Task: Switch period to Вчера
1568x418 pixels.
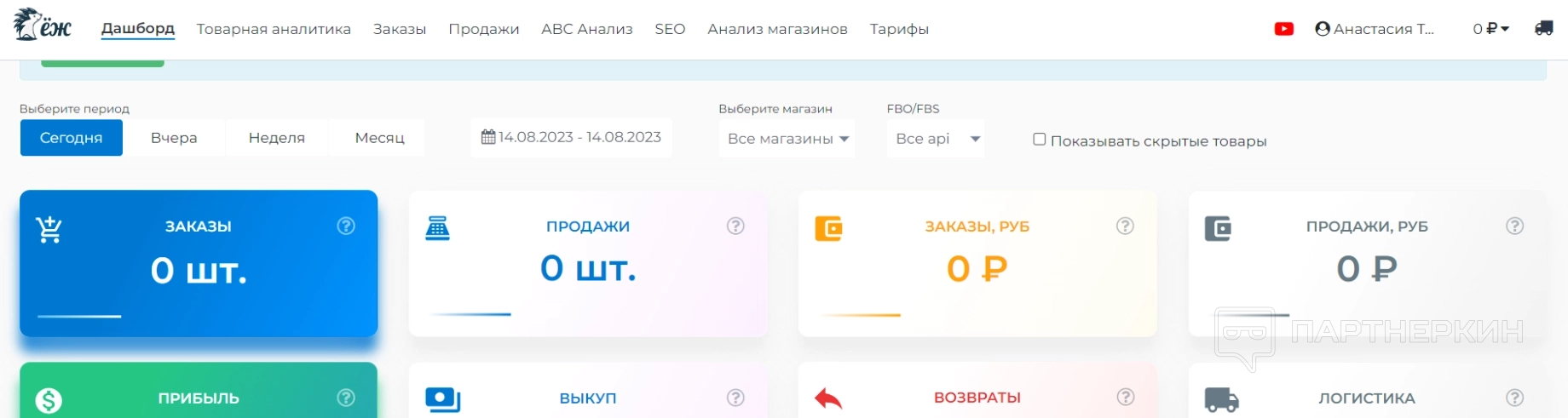Action: [x=174, y=138]
